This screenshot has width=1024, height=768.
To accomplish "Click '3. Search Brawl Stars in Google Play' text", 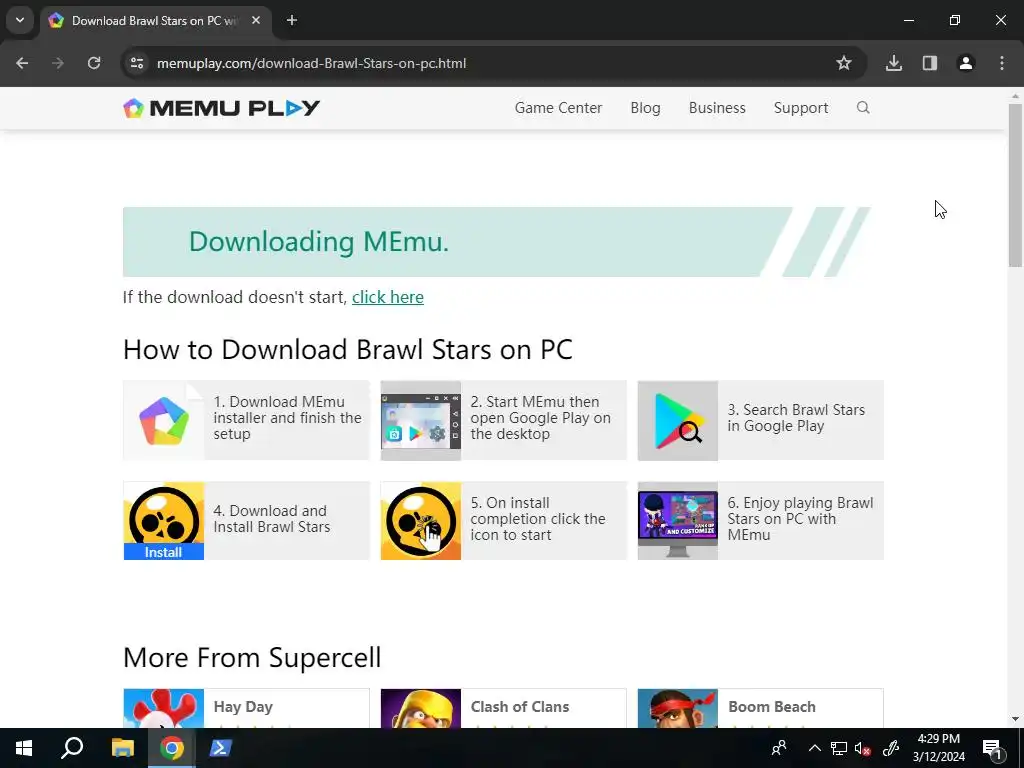I will [796, 418].
